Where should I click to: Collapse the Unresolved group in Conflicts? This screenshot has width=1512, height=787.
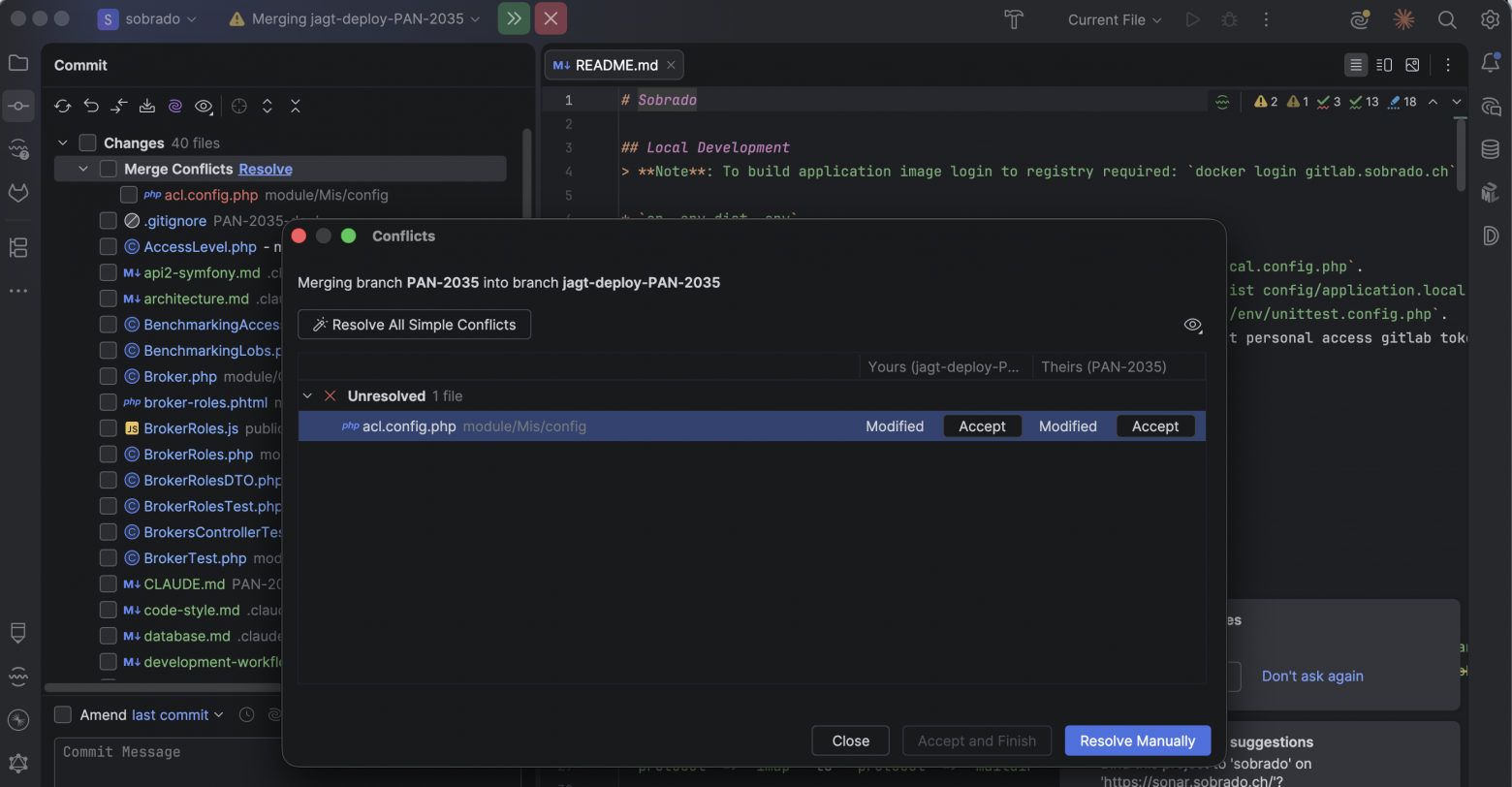click(x=308, y=395)
